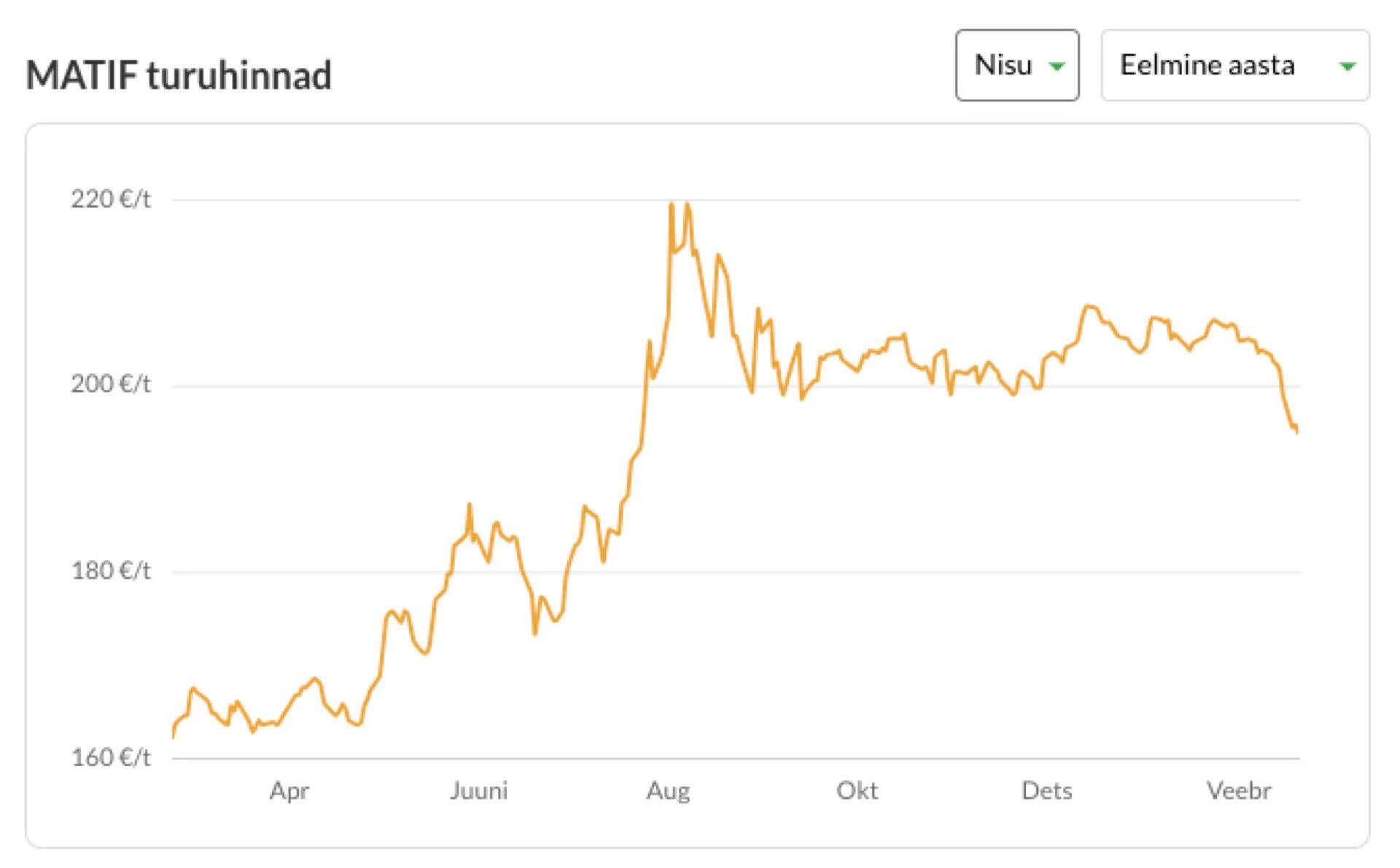Click the rightmost end of the price line
The height and width of the screenshot is (868, 1400).
(x=1297, y=433)
